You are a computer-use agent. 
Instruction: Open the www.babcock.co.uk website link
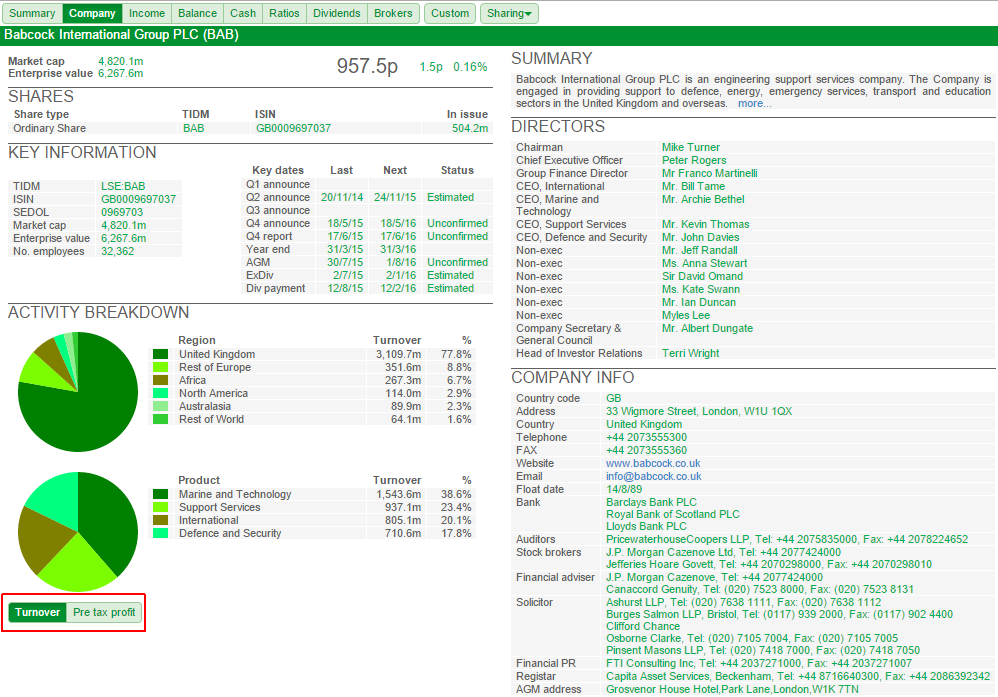click(x=653, y=463)
